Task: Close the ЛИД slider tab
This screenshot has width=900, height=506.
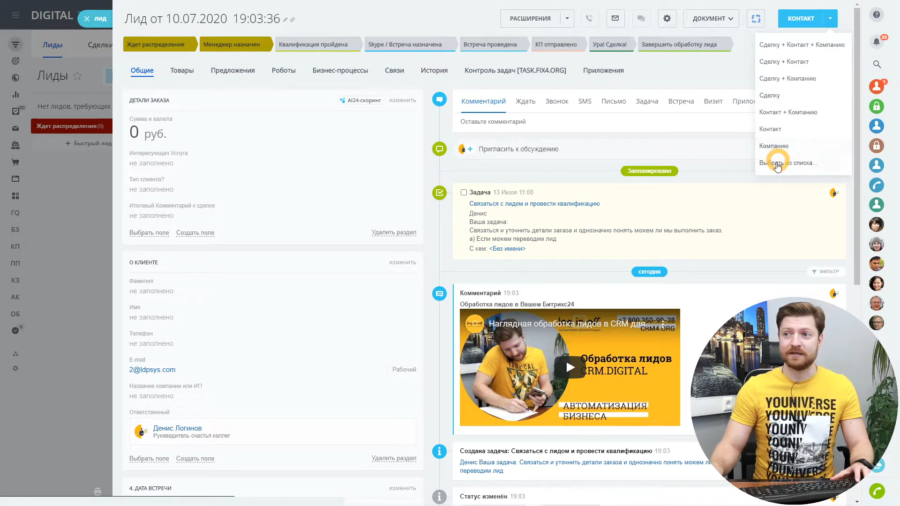Action: (87, 19)
